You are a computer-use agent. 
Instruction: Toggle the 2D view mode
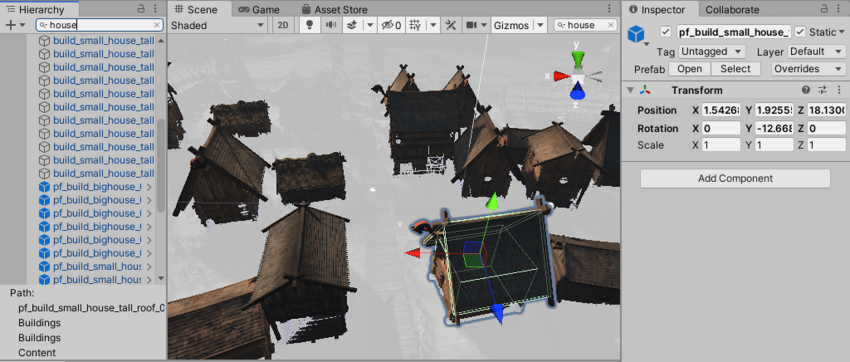coord(283,25)
